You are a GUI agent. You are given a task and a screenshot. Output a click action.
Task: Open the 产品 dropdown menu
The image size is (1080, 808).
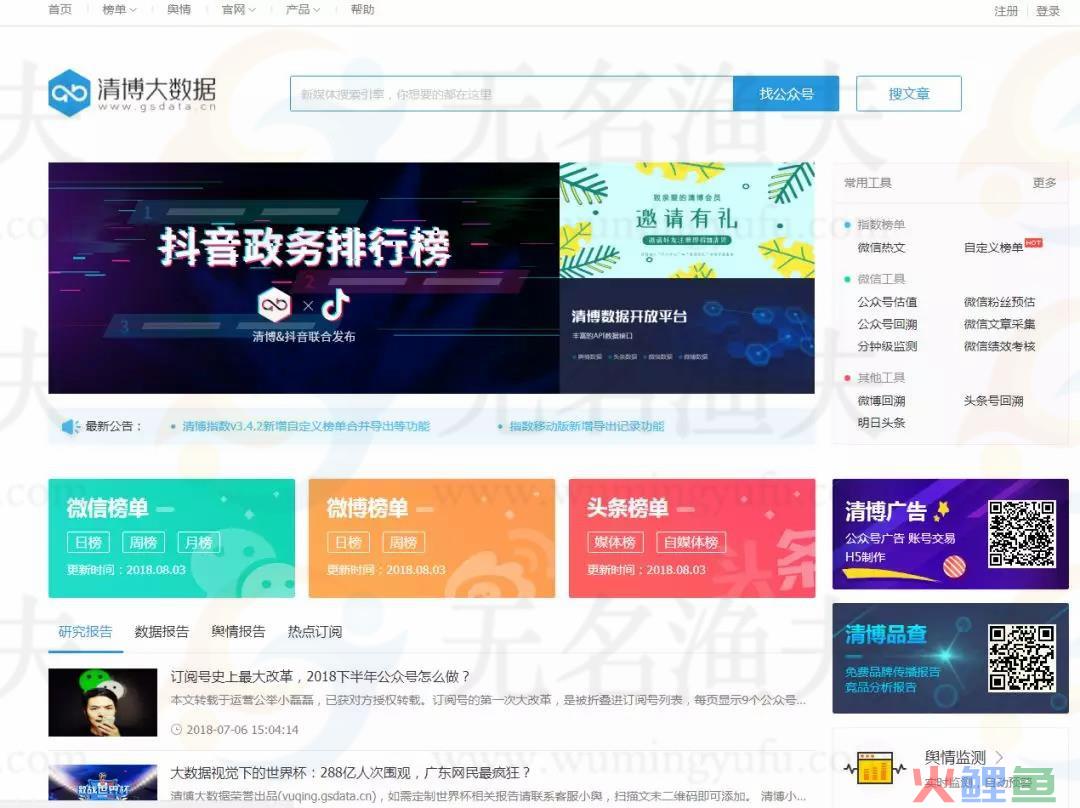pos(303,10)
